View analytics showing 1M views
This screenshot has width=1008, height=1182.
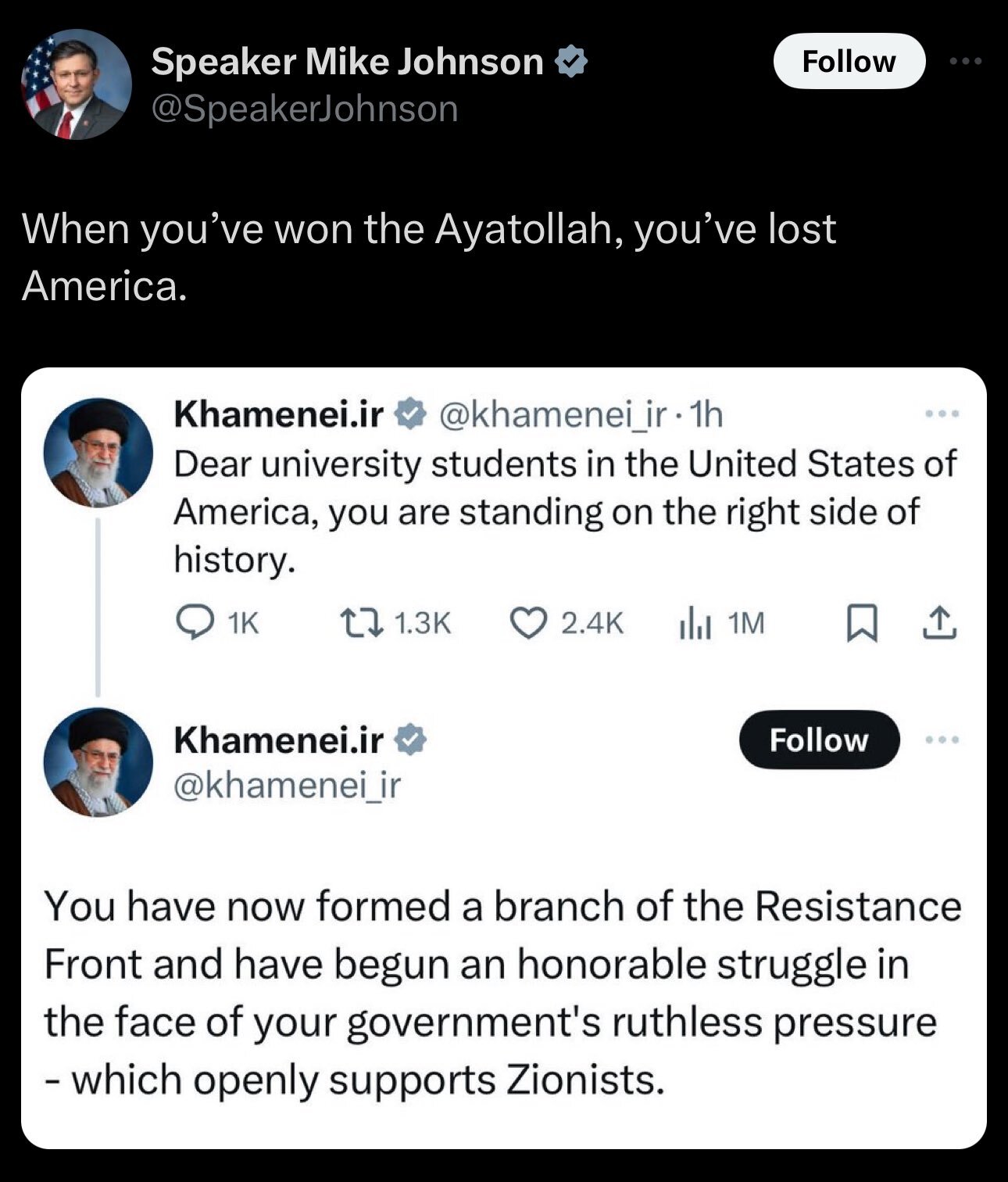click(720, 623)
